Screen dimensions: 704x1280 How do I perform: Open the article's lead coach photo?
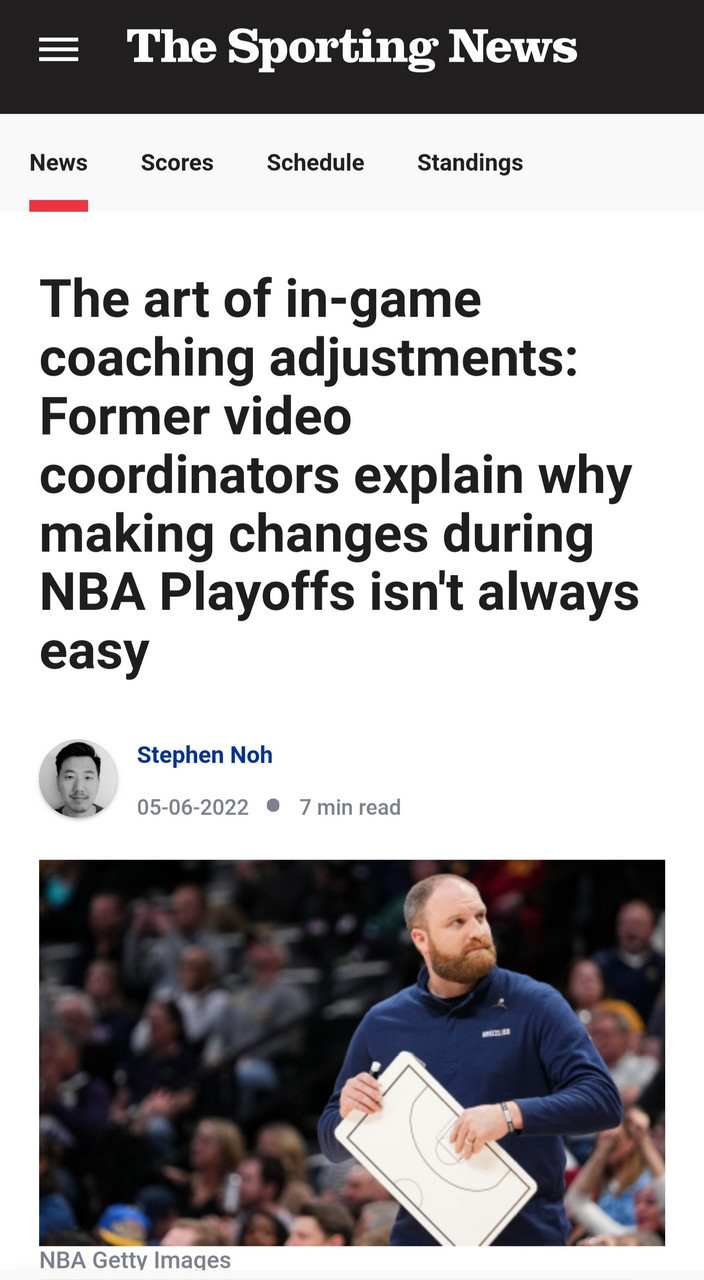(352, 1052)
